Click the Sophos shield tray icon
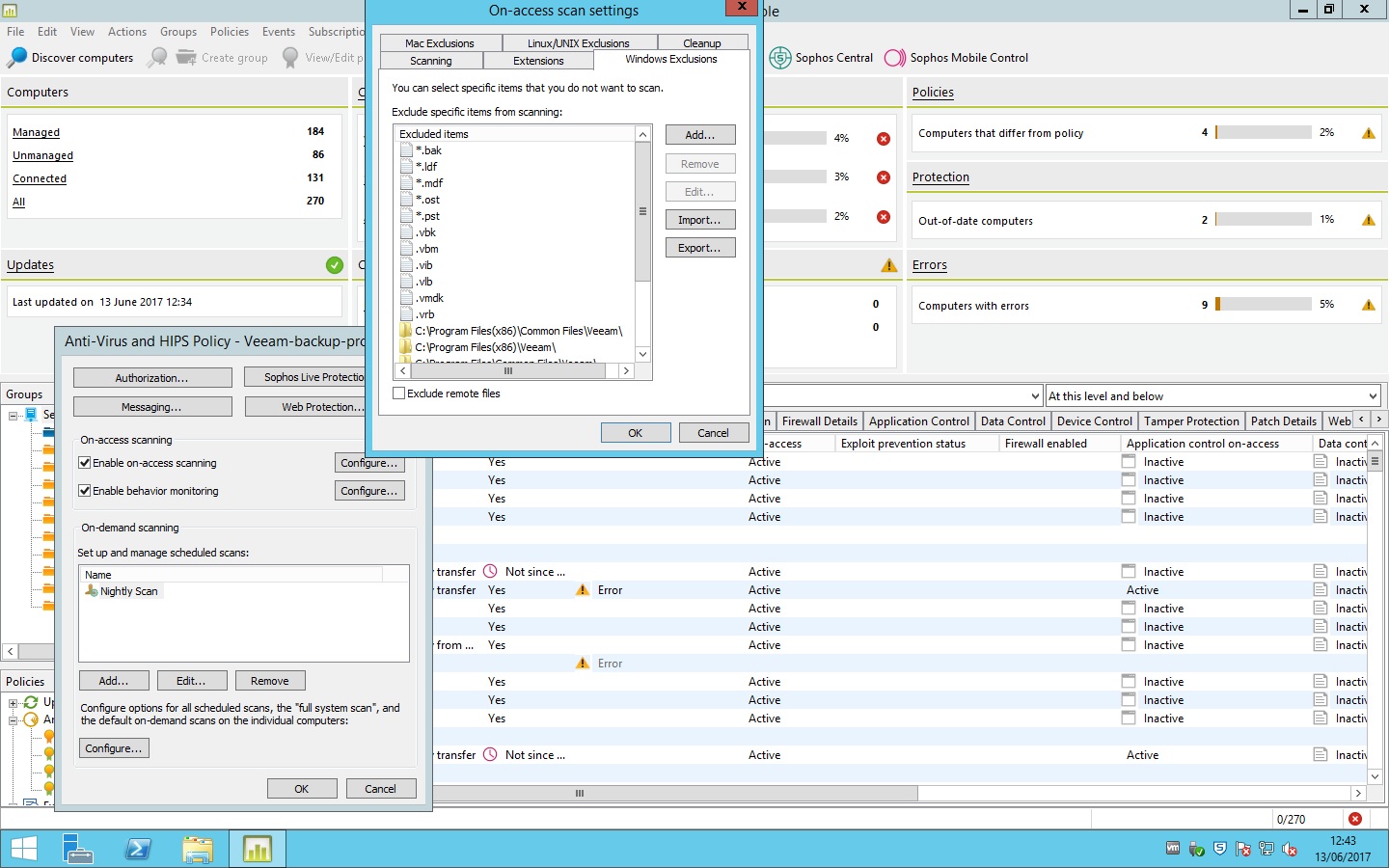Image resolution: width=1389 pixels, height=868 pixels. coord(1220,849)
